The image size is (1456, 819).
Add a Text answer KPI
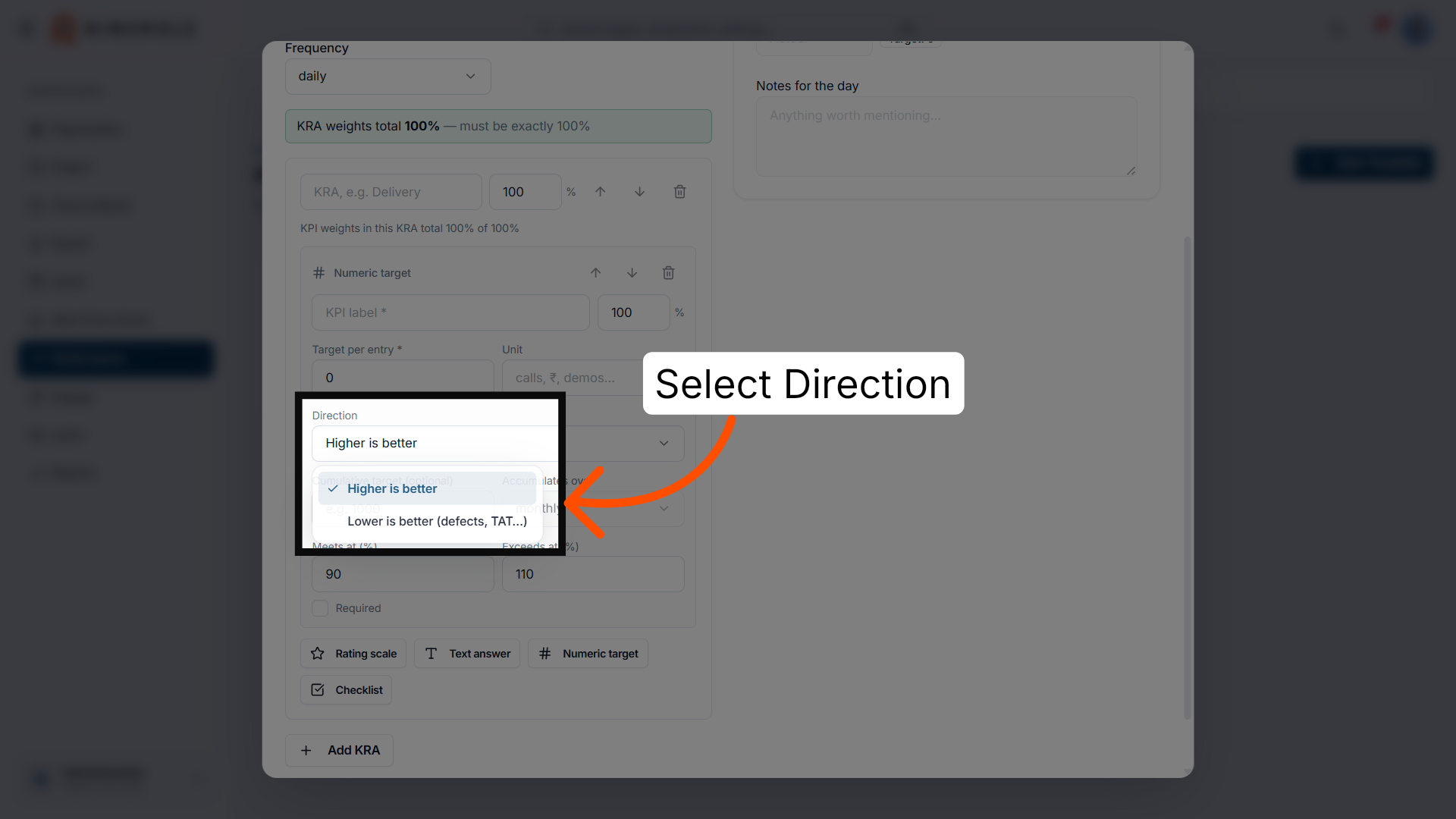[x=467, y=654]
